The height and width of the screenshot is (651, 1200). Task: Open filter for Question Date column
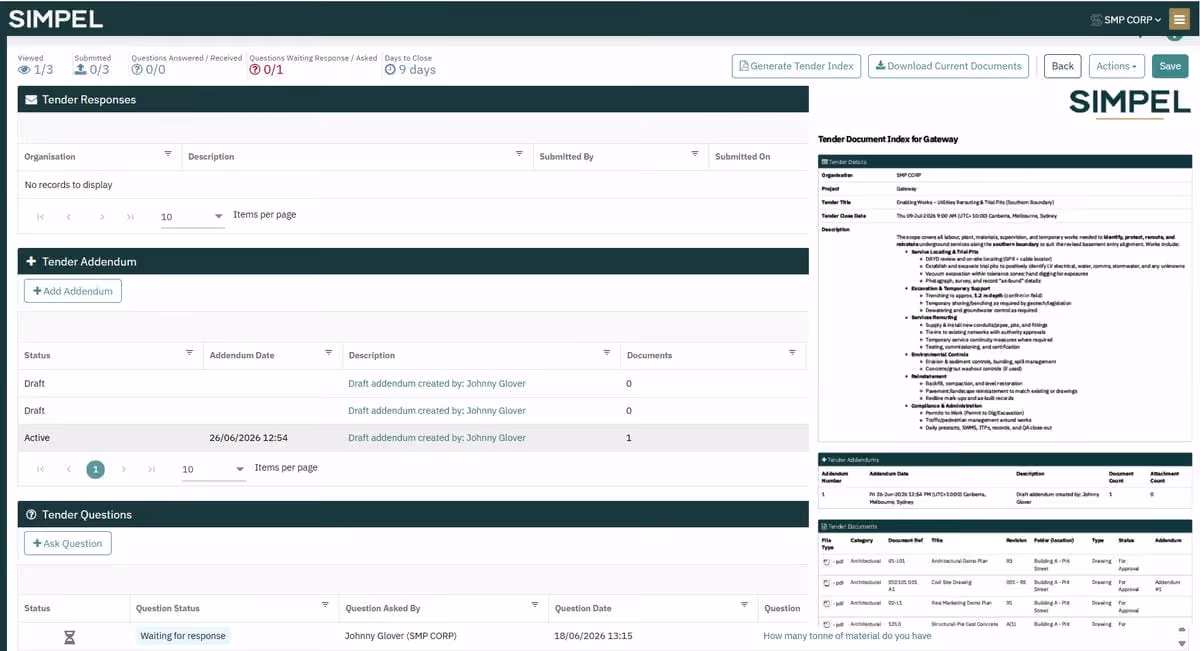click(744, 606)
